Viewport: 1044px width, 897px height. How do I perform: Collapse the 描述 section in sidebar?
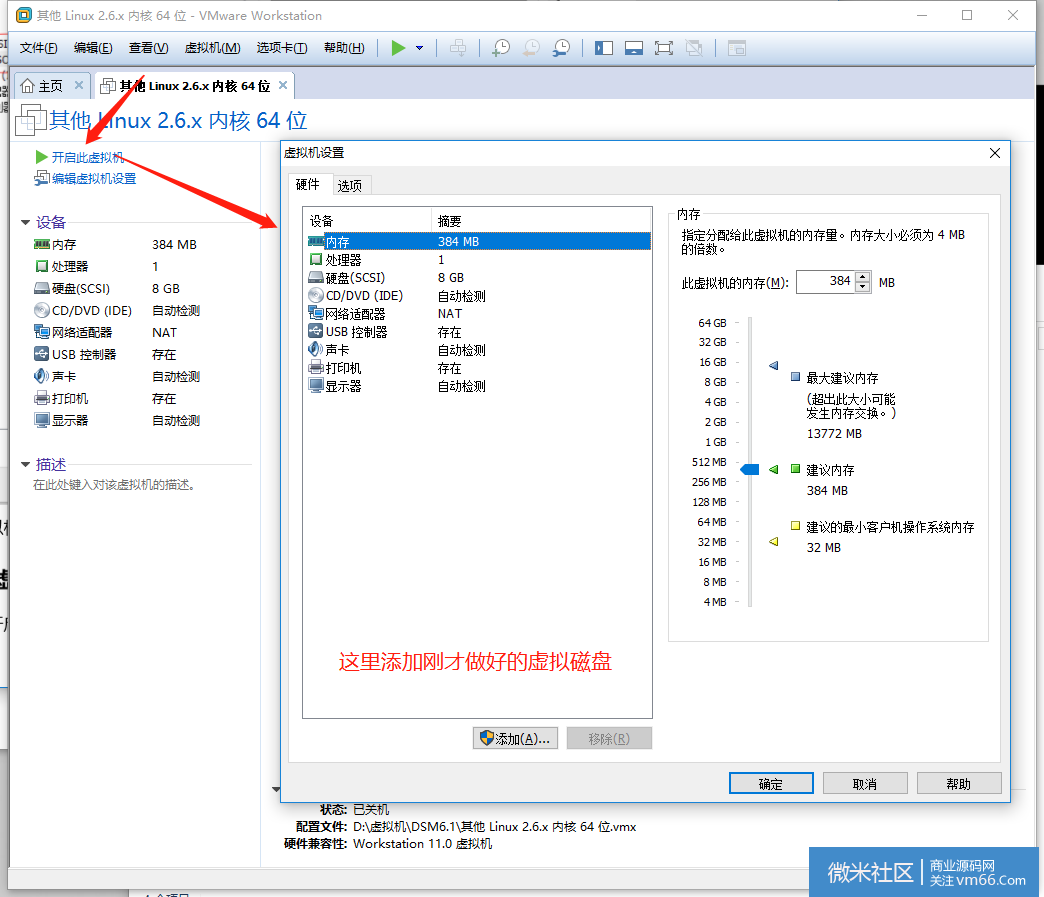click(25, 464)
